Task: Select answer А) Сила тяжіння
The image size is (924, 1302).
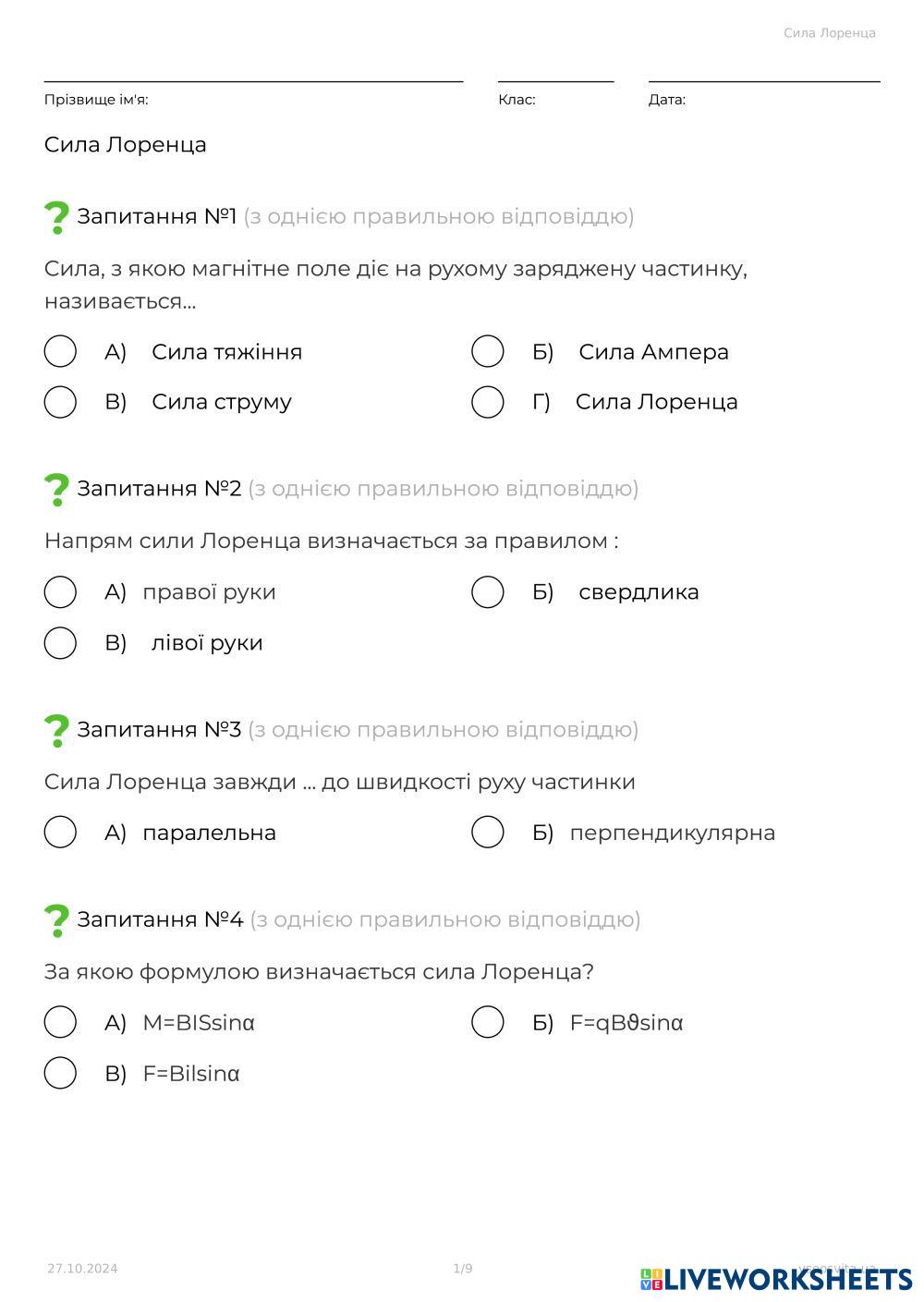Action: [x=60, y=351]
